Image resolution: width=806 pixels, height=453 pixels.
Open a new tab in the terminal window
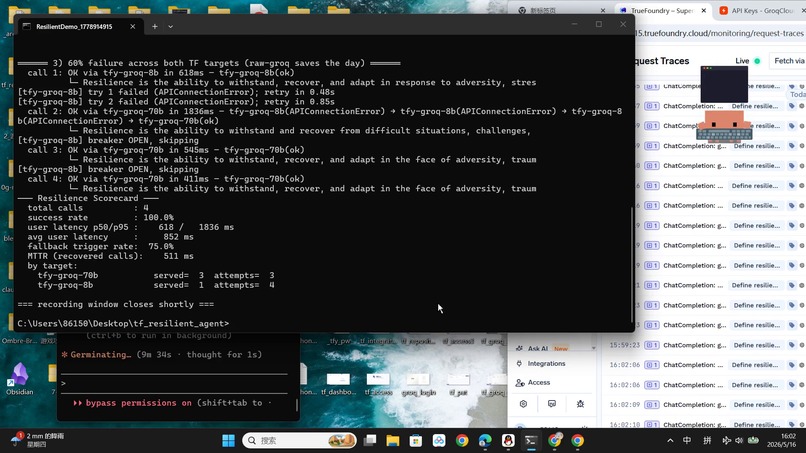tap(155, 26)
